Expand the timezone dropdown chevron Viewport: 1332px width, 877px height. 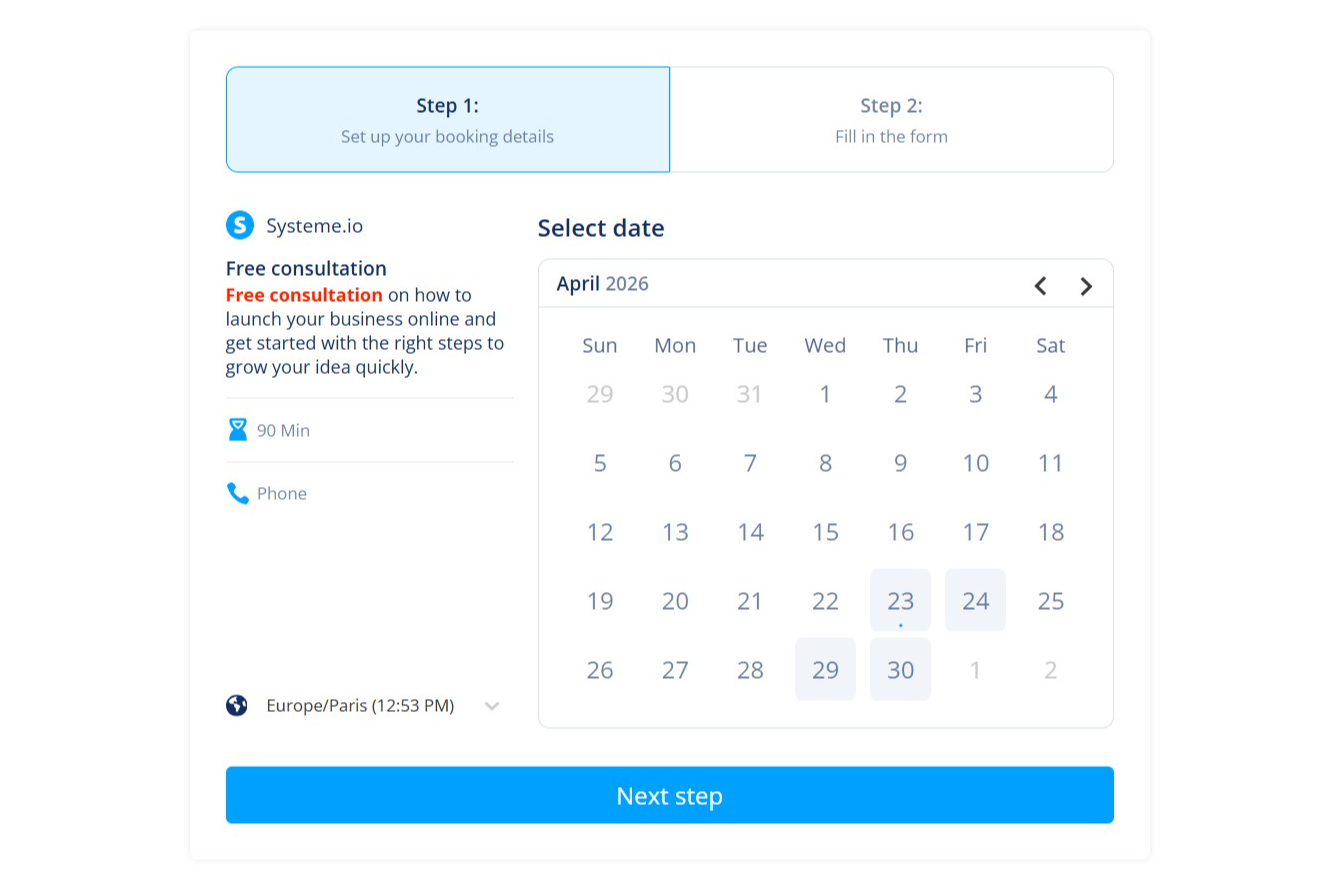pos(491,706)
